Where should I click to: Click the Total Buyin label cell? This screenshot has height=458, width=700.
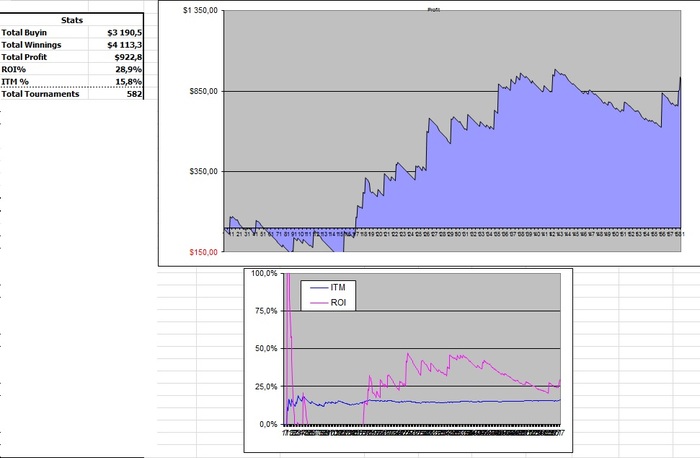click(x=44, y=33)
